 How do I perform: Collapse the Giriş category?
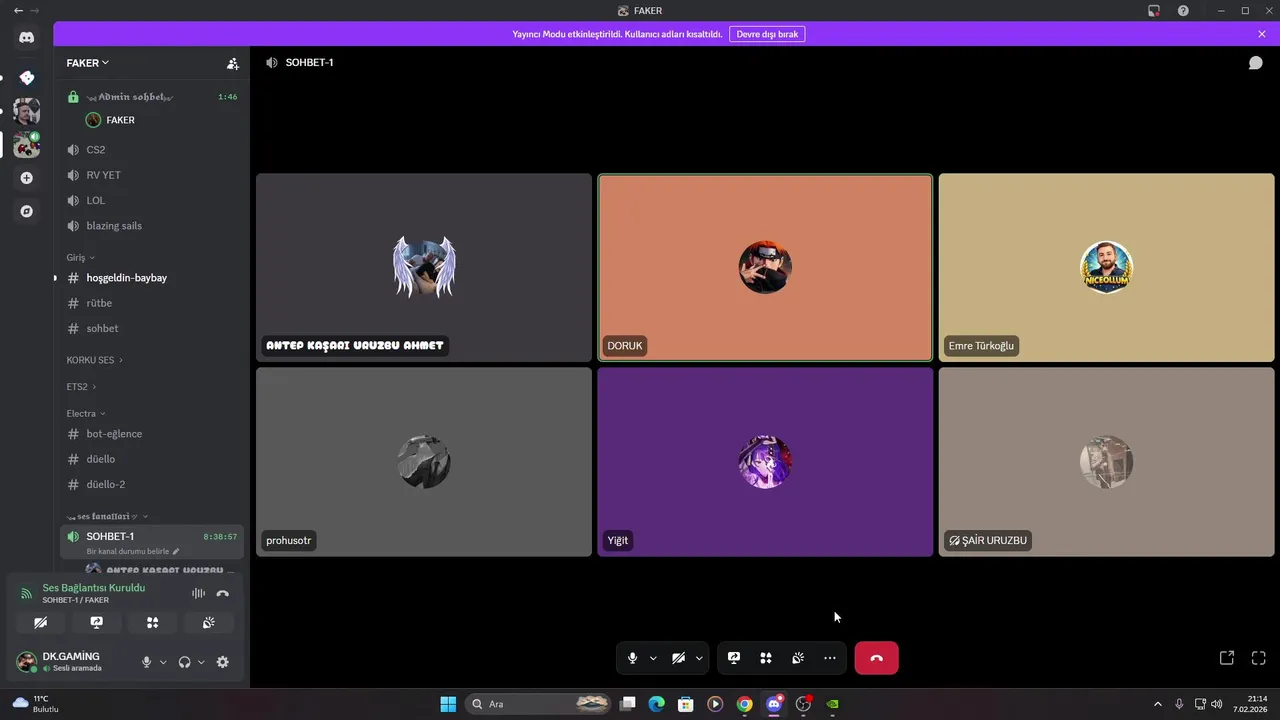pos(81,257)
